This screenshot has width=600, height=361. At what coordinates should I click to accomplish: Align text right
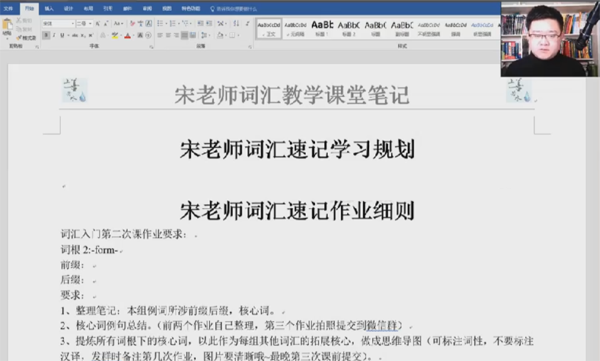[176, 35]
